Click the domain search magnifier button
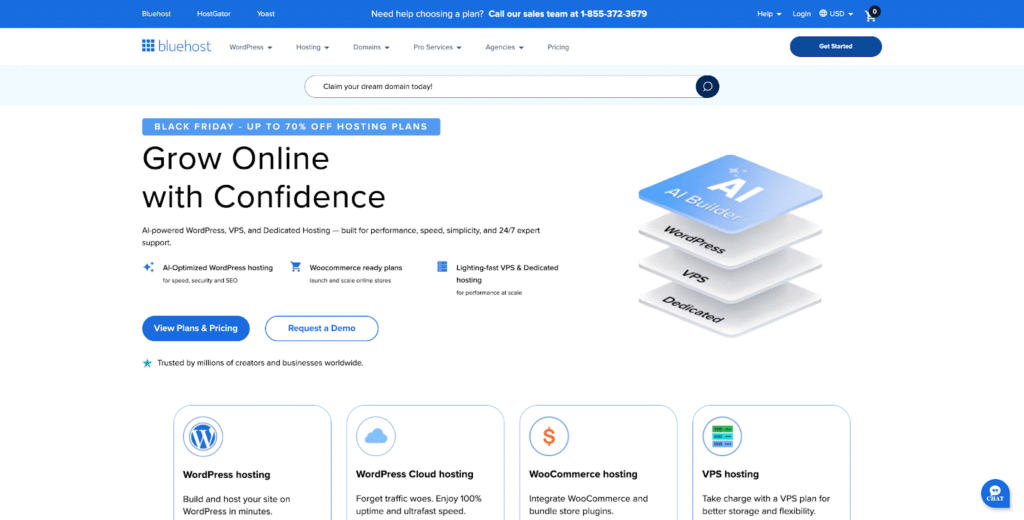1024x520 pixels. (x=707, y=87)
